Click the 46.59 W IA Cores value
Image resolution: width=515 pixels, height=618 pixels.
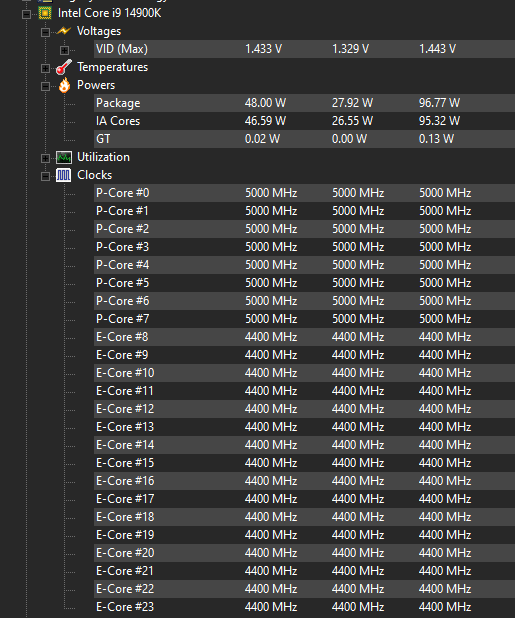point(265,121)
